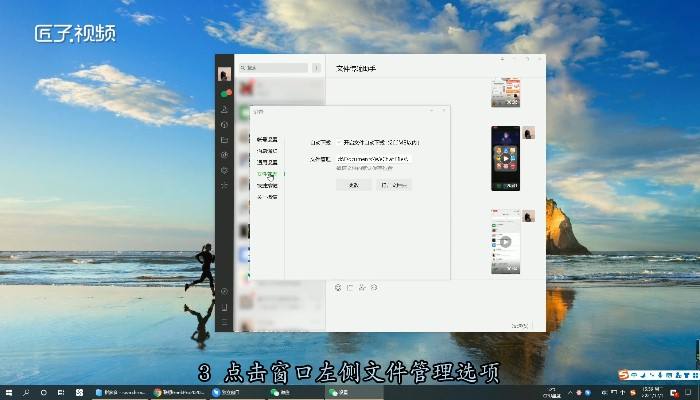This screenshot has height=400, width=700.
Task: Open the profile avatar in WeChat sidebar
Action: click(x=224, y=74)
